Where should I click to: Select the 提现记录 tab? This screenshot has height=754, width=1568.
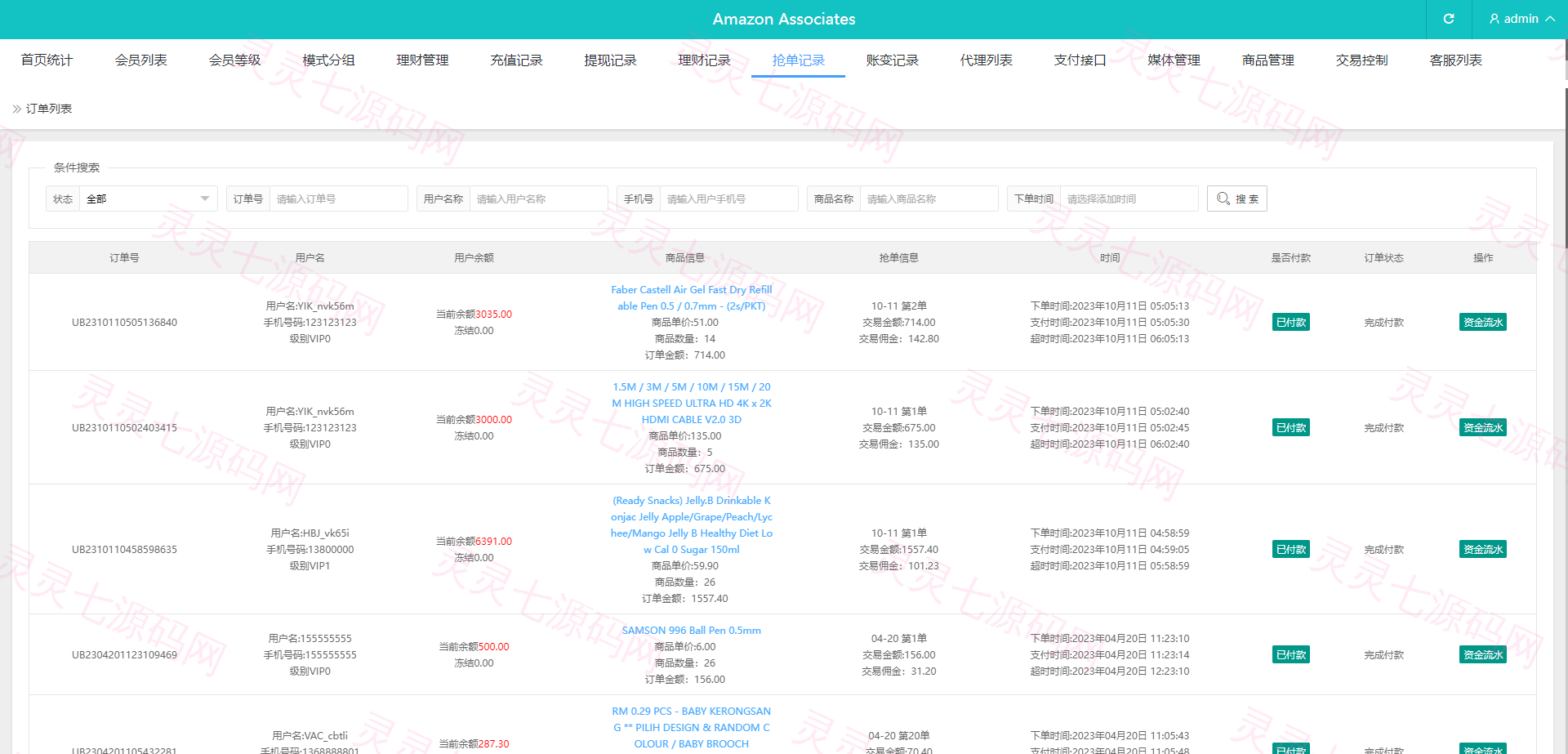(610, 60)
